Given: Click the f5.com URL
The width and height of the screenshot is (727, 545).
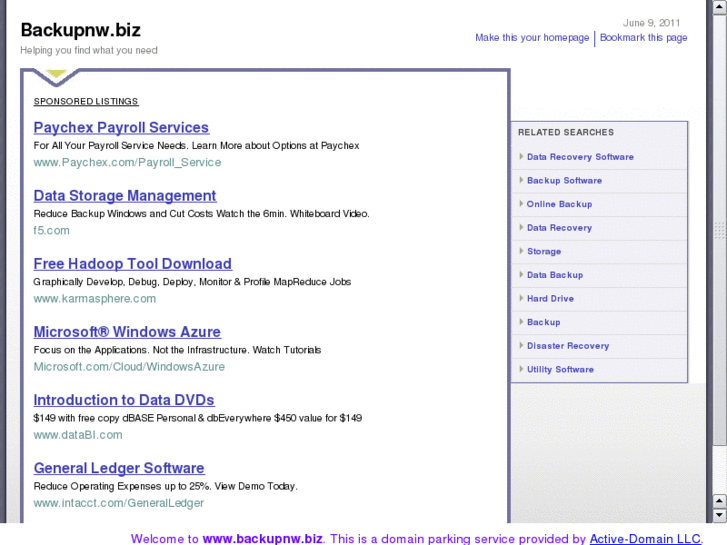Looking at the screenshot, I should (x=51, y=231).
